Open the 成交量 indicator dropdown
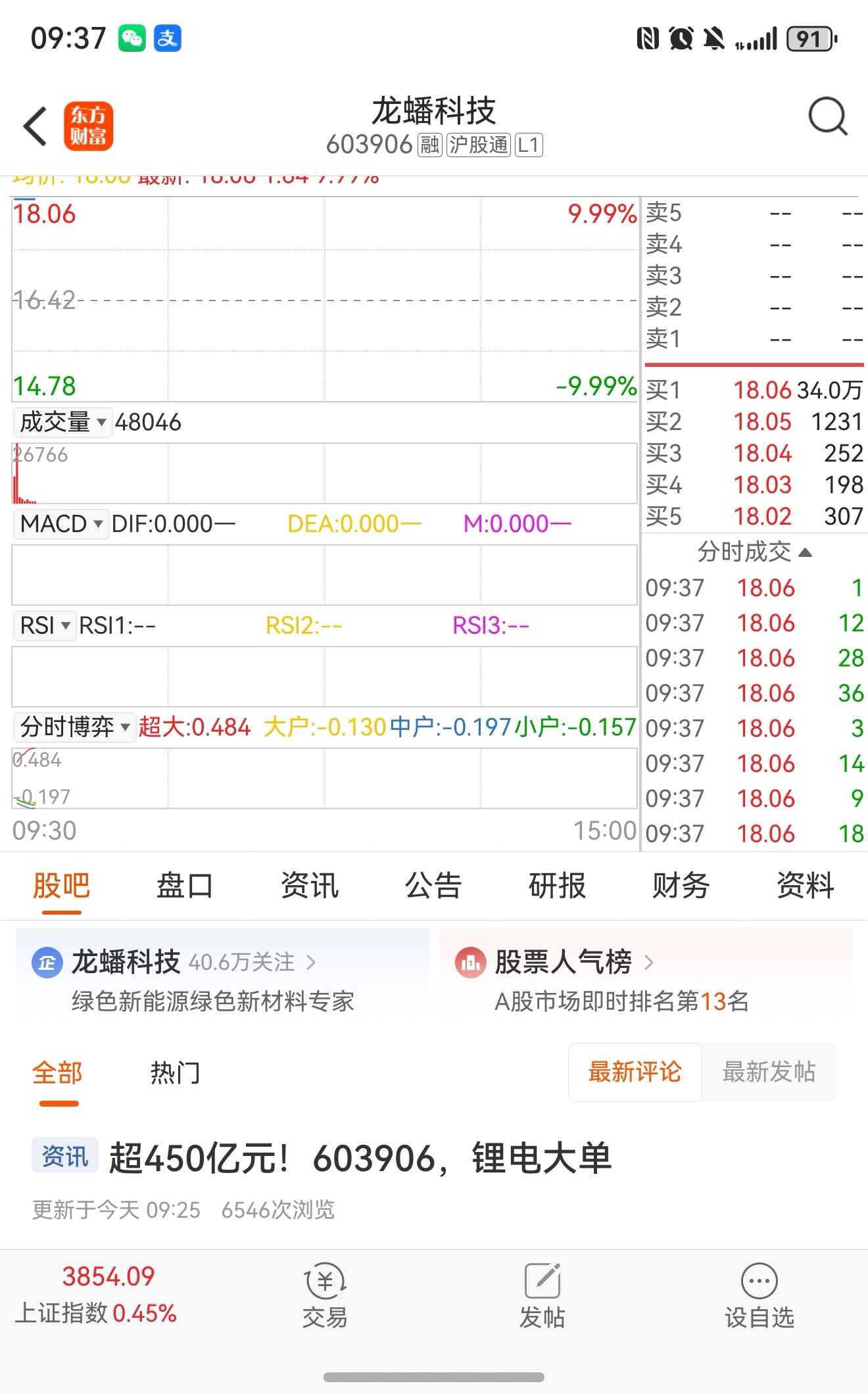 coord(62,422)
